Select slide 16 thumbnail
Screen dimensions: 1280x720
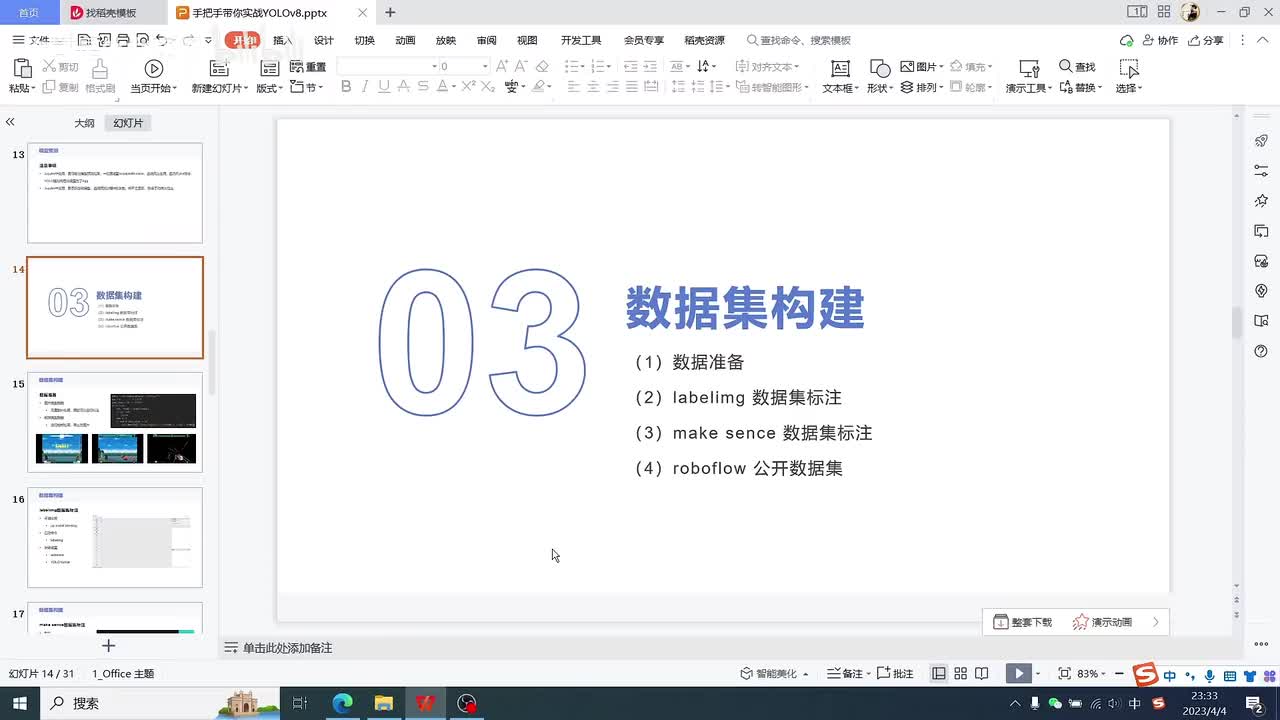click(115, 537)
